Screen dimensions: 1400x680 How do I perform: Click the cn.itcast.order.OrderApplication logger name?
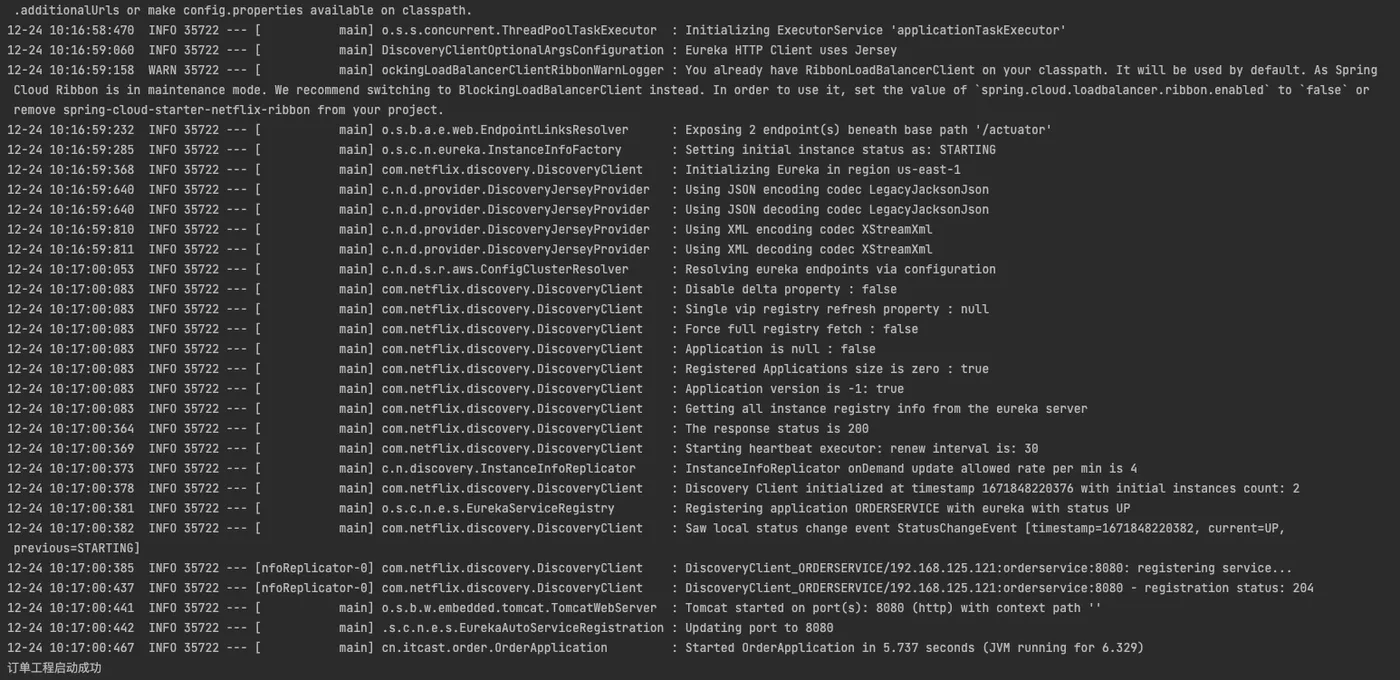494,648
